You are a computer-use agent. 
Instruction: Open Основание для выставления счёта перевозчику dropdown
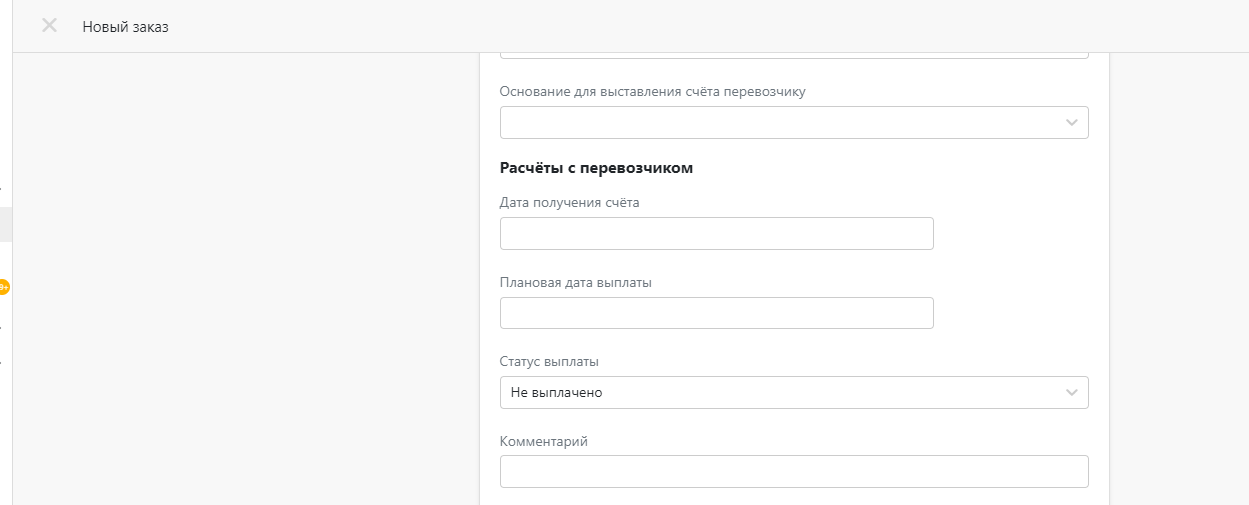(x=794, y=122)
